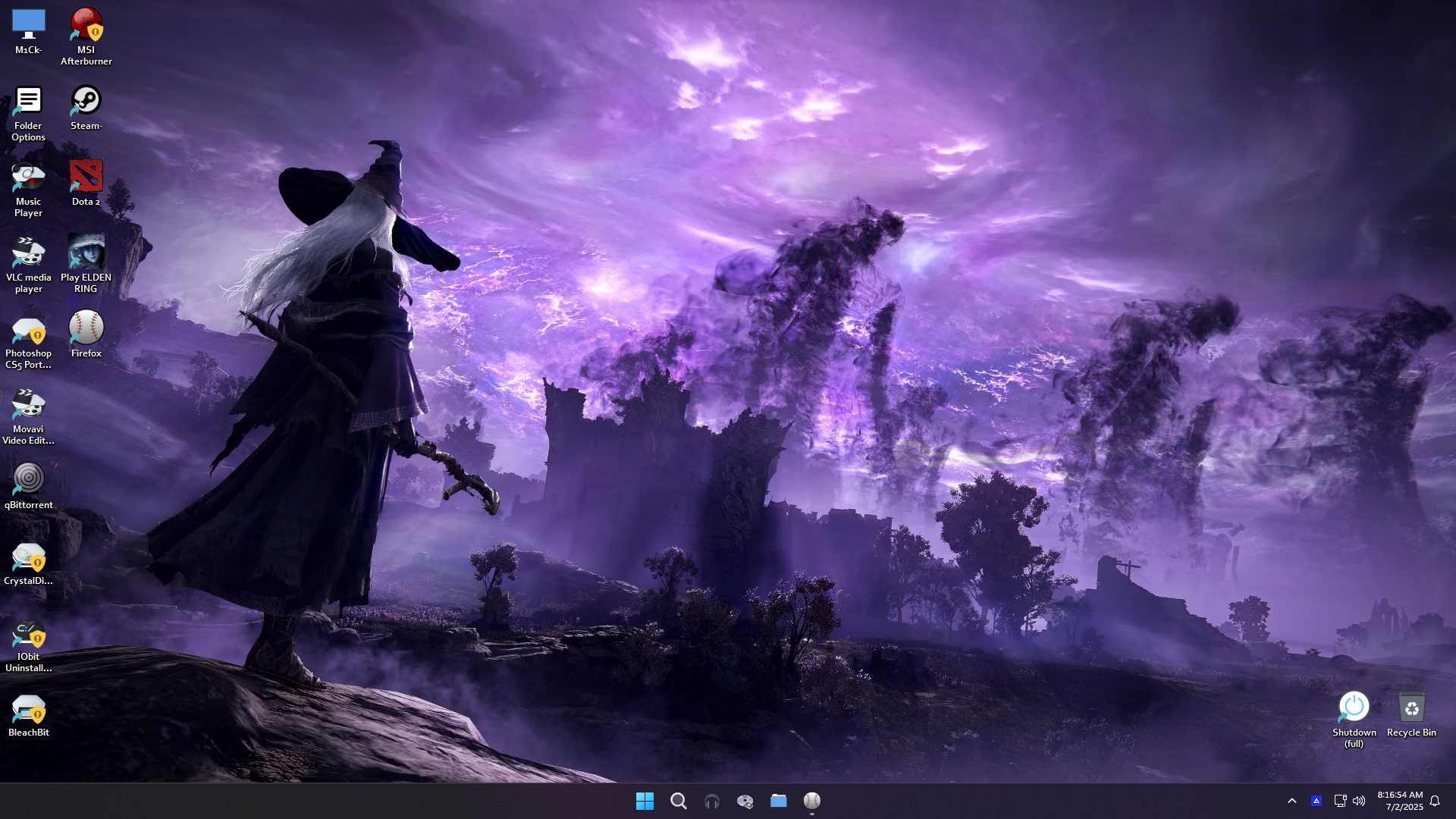Image resolution: width=1456 pixels, height=819 pixels.
Task: Open the Music Player shortcut
Action: pos(28,188)
